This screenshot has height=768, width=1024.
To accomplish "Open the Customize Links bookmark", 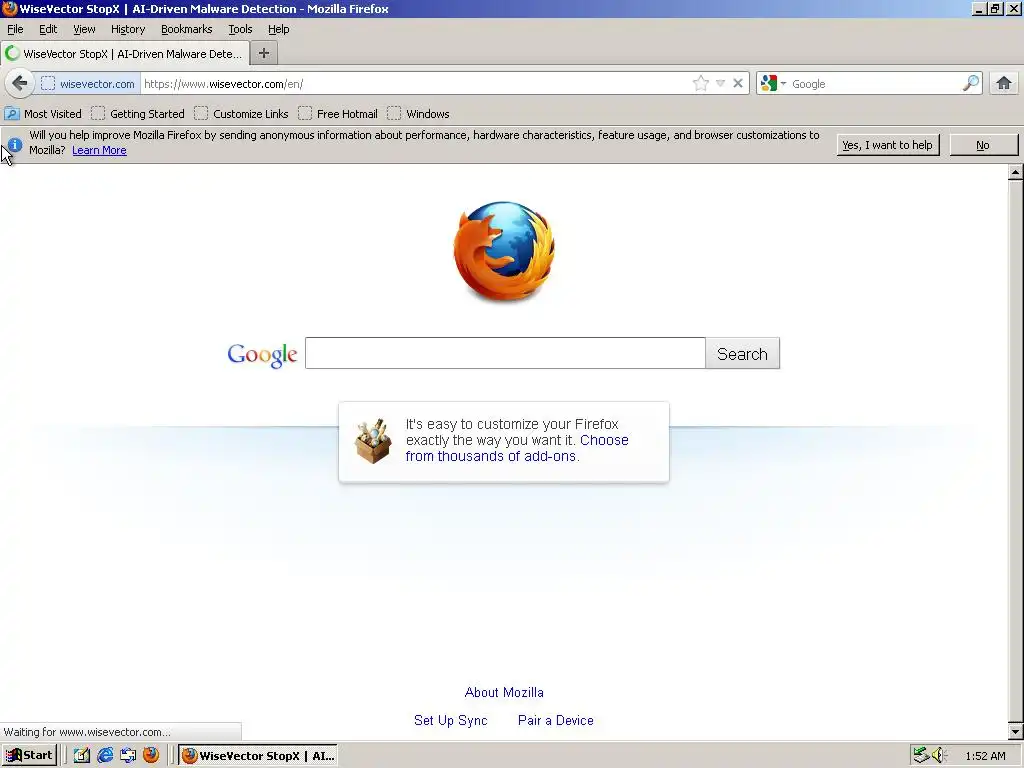I will point(241,114).
